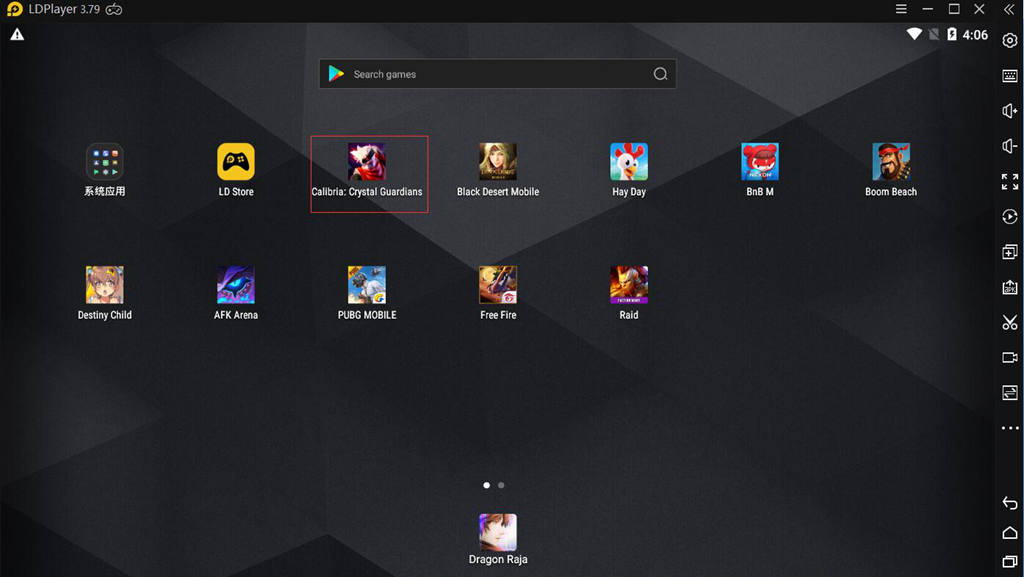This screenshot has height=577, width=1024.
Task: Click the Android back arrow button
Action: click(x=1010, y=503)
